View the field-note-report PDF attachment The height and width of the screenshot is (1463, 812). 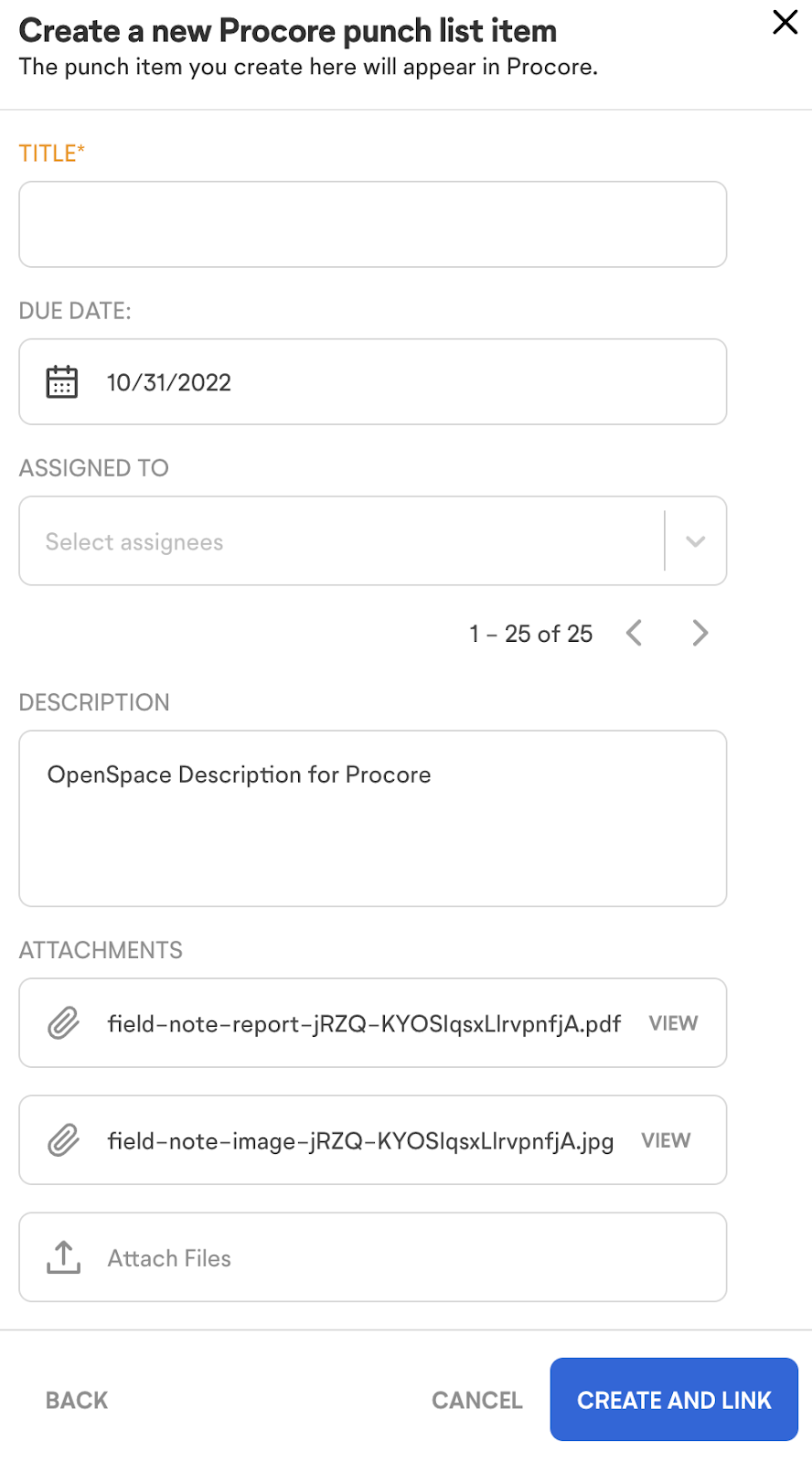point(673,1023)
